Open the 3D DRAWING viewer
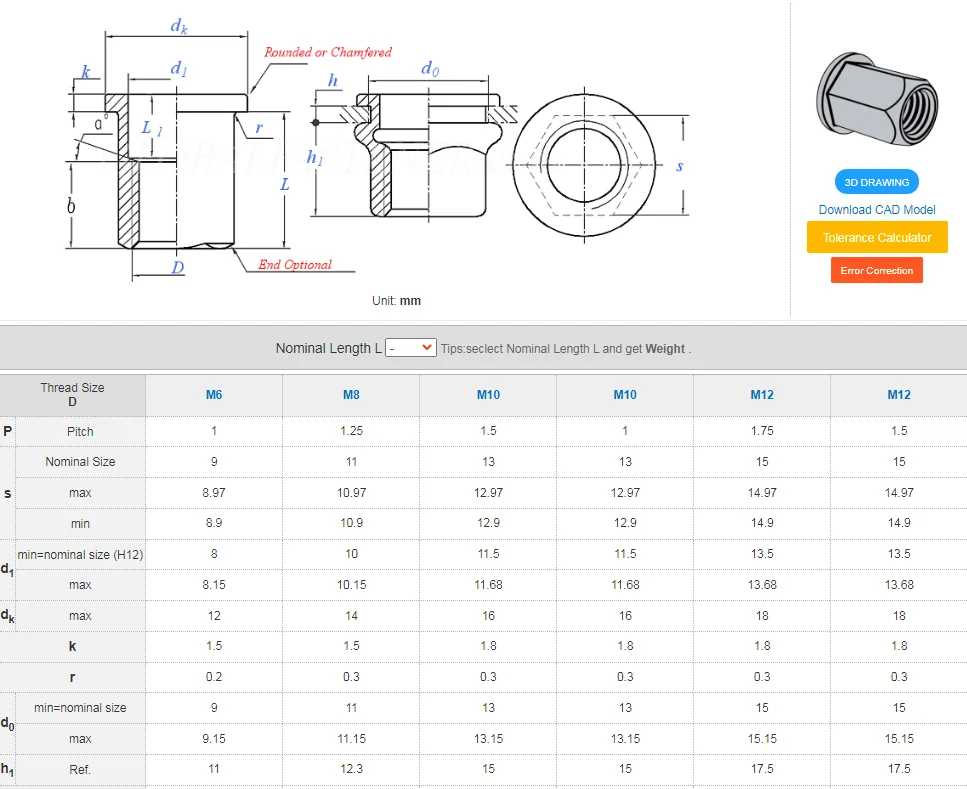 tap(876, 181)
